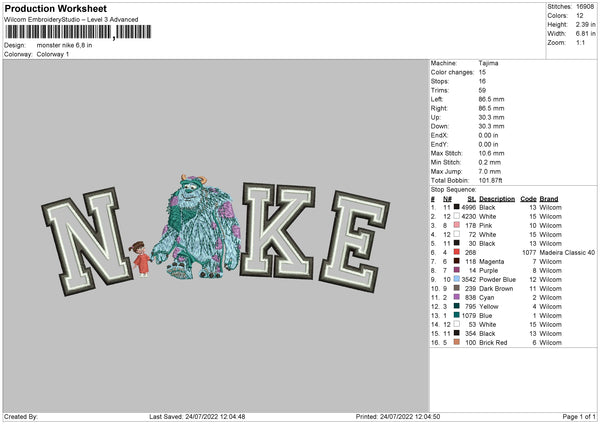Select the N# column header
This screenshot has height=424, width=600.
[x=447, y=199]
